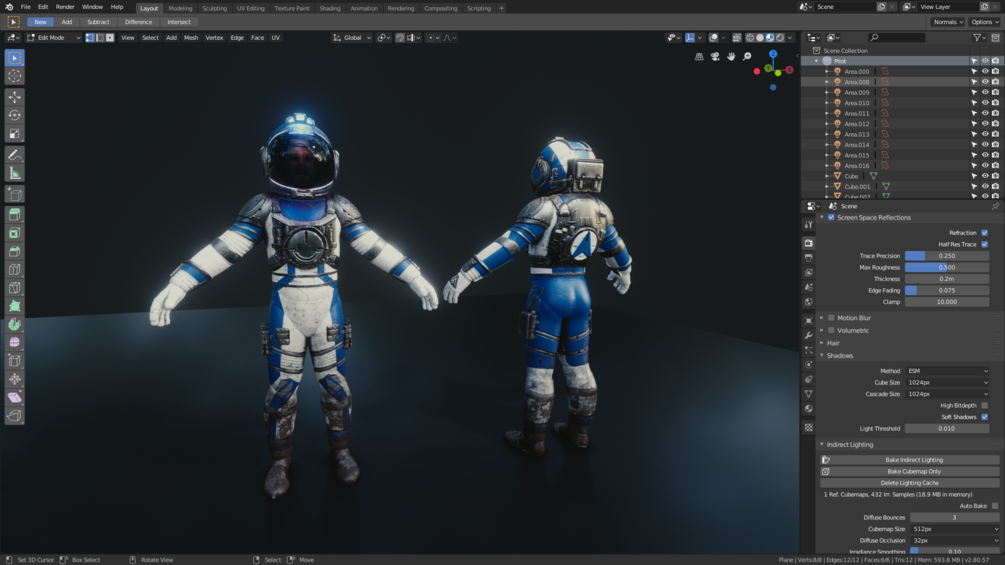The image size is (1005, 565).
Task: Select the Add Cube tool
Action: [14, 193]
